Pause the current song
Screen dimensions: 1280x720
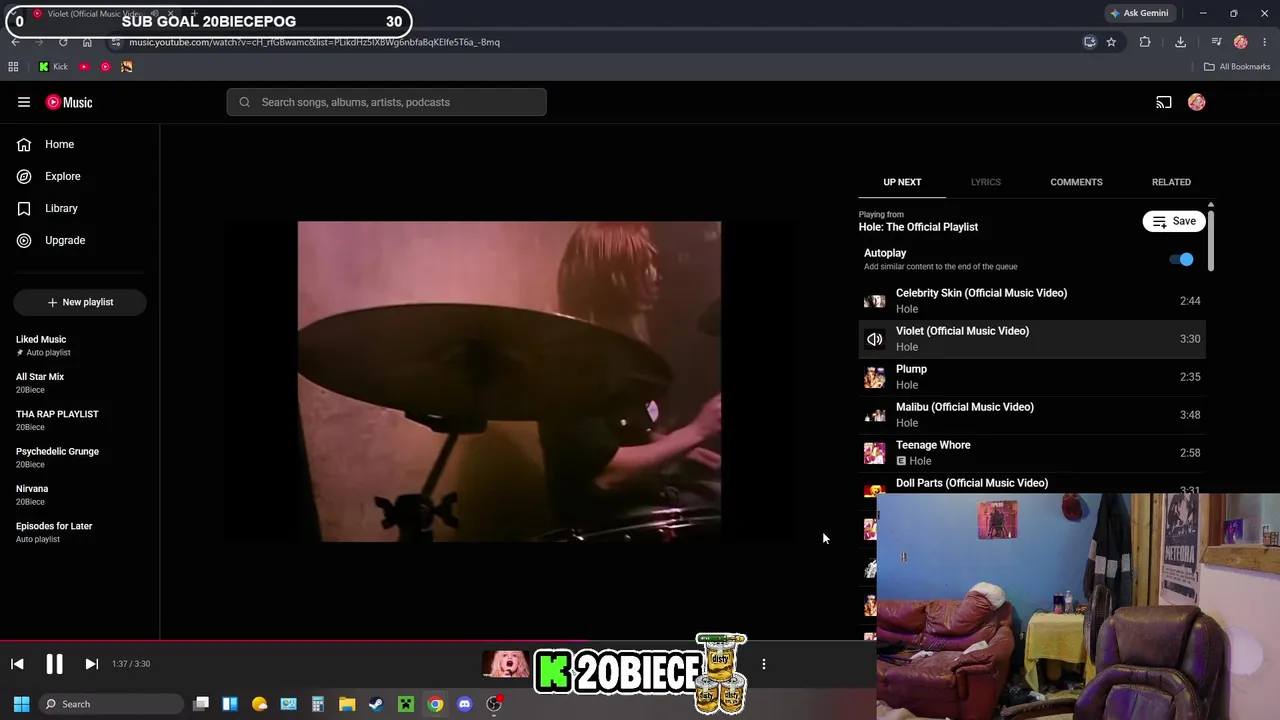click(54, 664)
